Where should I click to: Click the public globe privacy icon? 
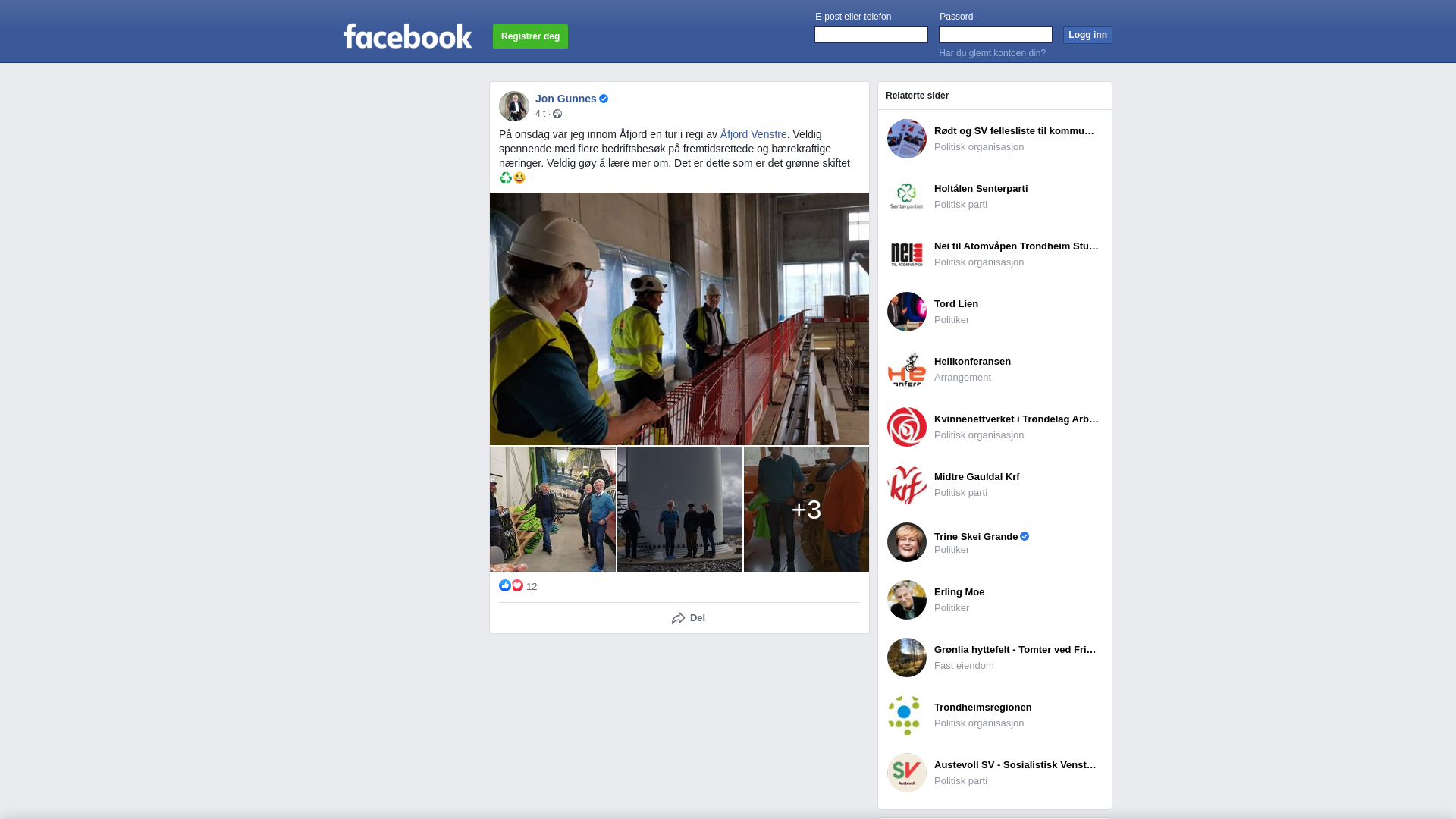pos(557,114)
